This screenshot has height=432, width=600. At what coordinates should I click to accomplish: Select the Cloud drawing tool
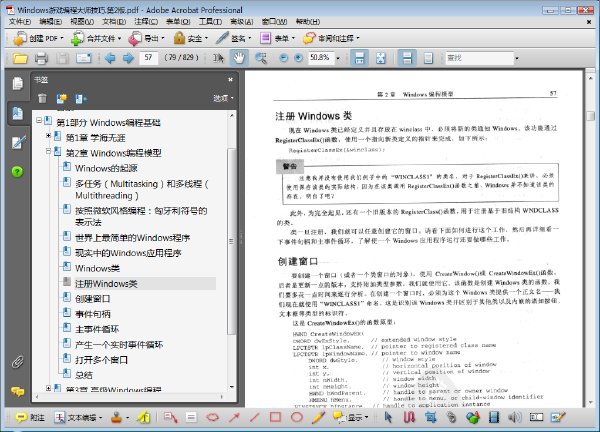click(x=213, y=417)
